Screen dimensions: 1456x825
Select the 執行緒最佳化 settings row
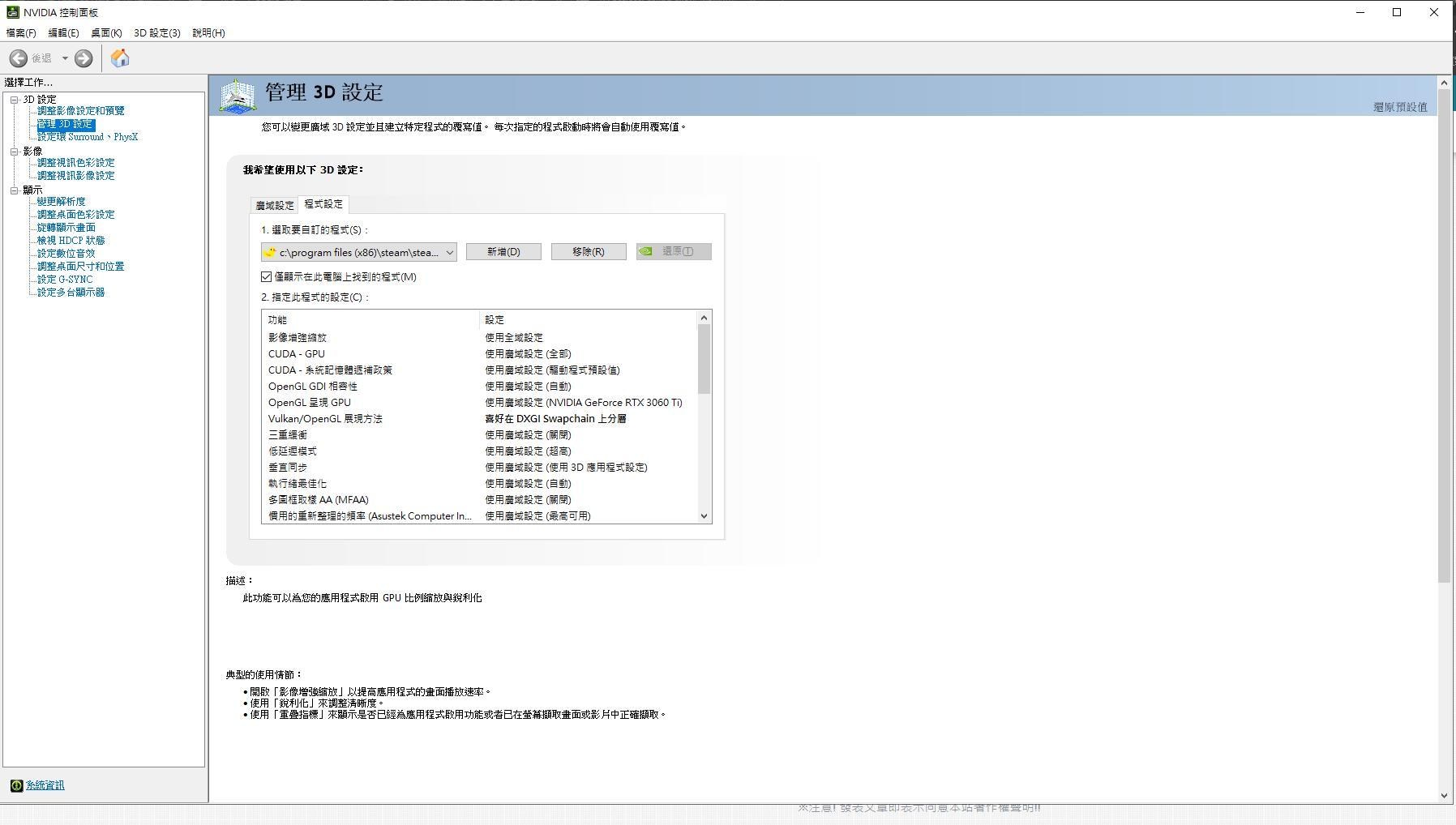[479, 484]
